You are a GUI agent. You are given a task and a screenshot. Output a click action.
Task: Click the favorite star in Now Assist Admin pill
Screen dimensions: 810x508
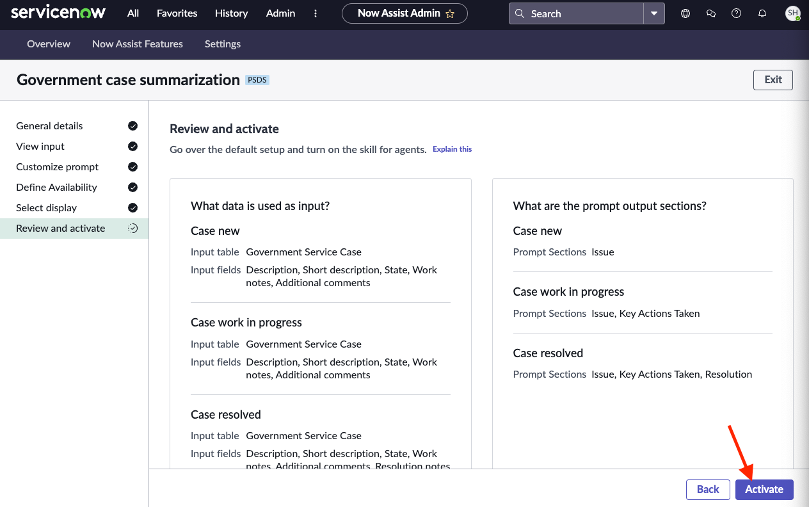pos(450,14)
